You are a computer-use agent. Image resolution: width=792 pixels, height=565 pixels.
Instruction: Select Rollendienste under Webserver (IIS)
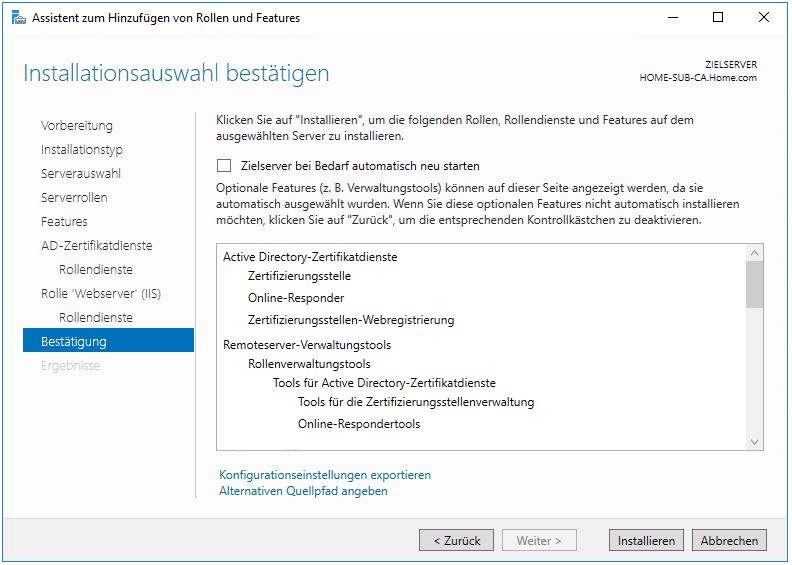coord(96,318)
